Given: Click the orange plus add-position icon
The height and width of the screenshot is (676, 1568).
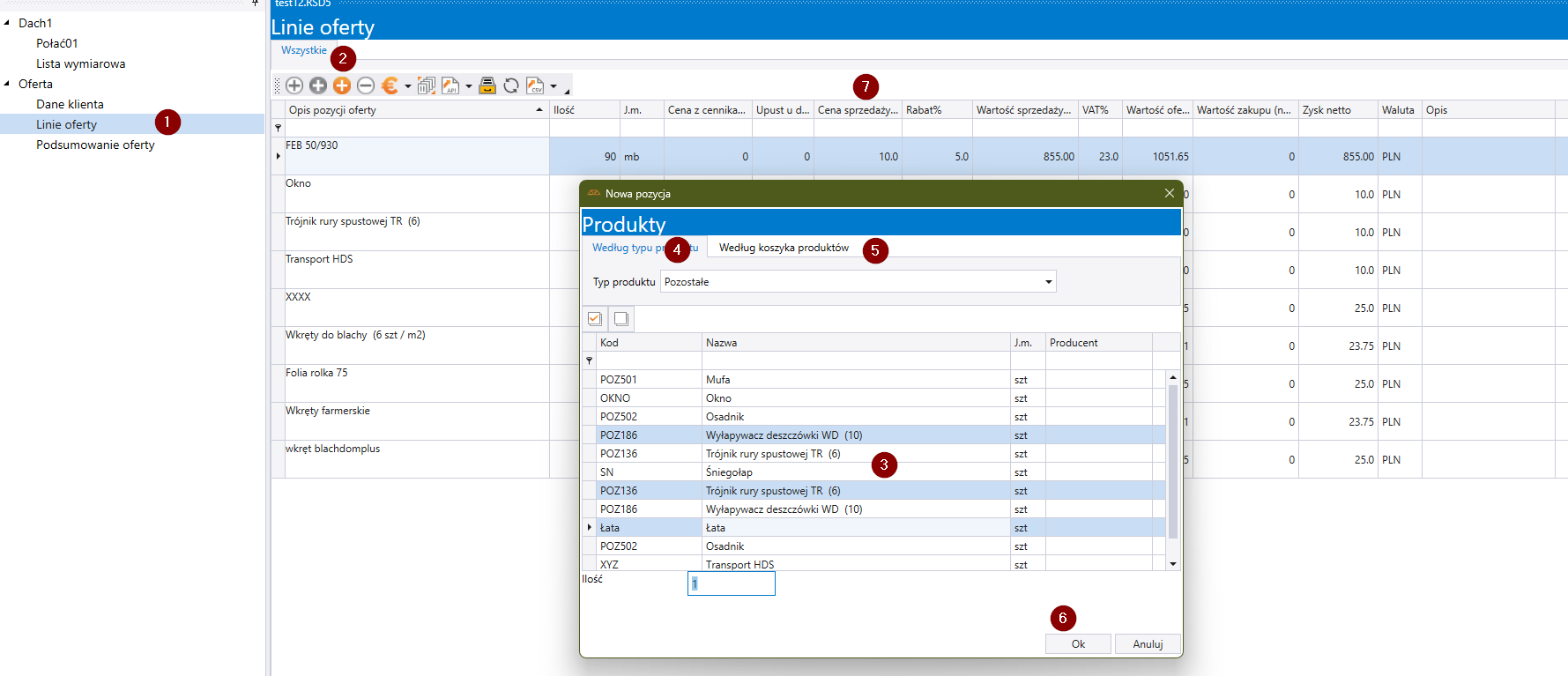Looking at the screenshot, I should click(x=342, y=85).
